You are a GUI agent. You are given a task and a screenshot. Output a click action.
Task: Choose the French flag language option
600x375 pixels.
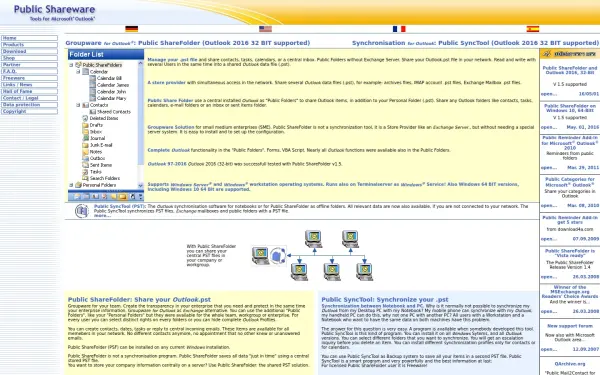pyautogui.click(x=399, y=29)
